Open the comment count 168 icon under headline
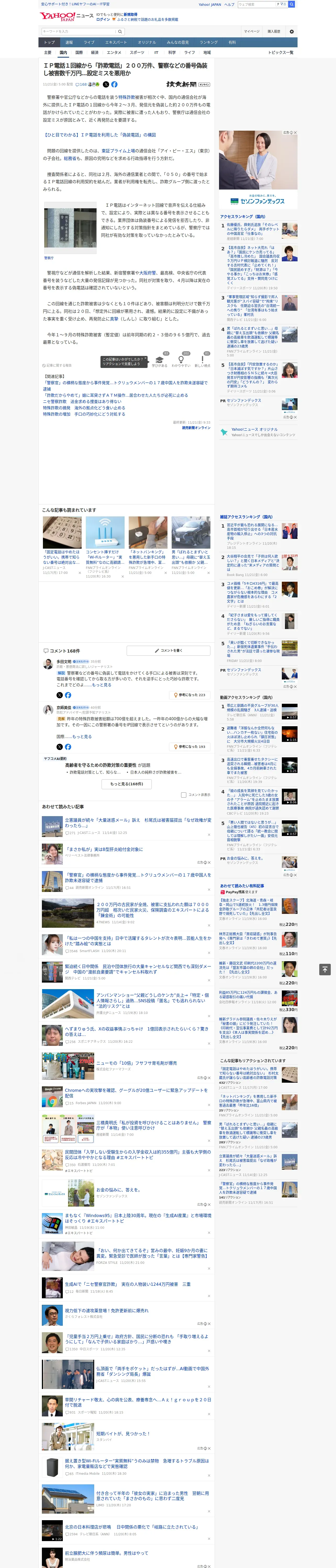336x1568 pixels. pos(82,85)
